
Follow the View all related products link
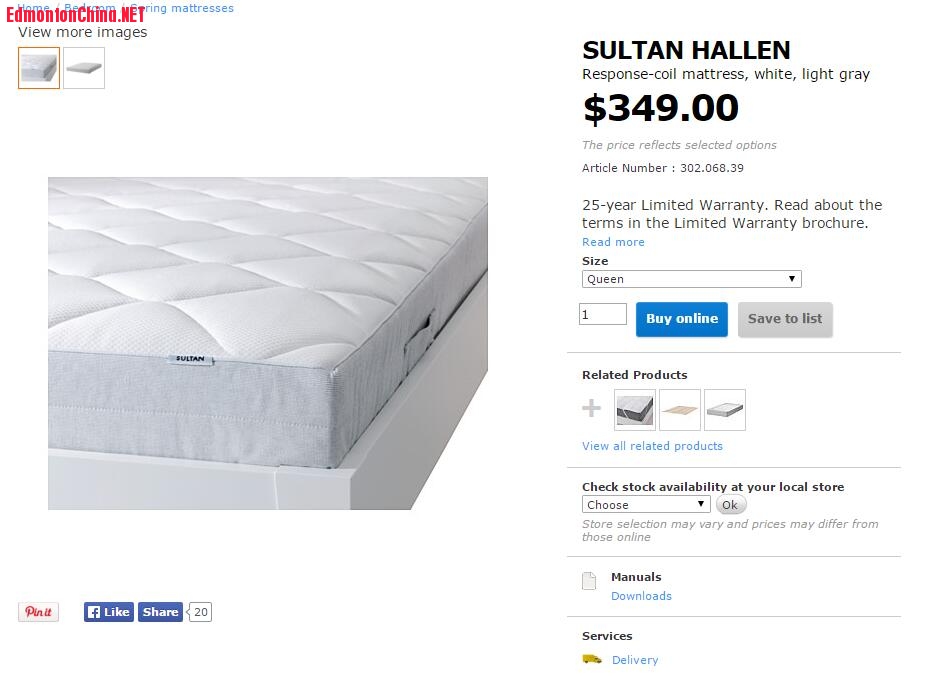652,446
